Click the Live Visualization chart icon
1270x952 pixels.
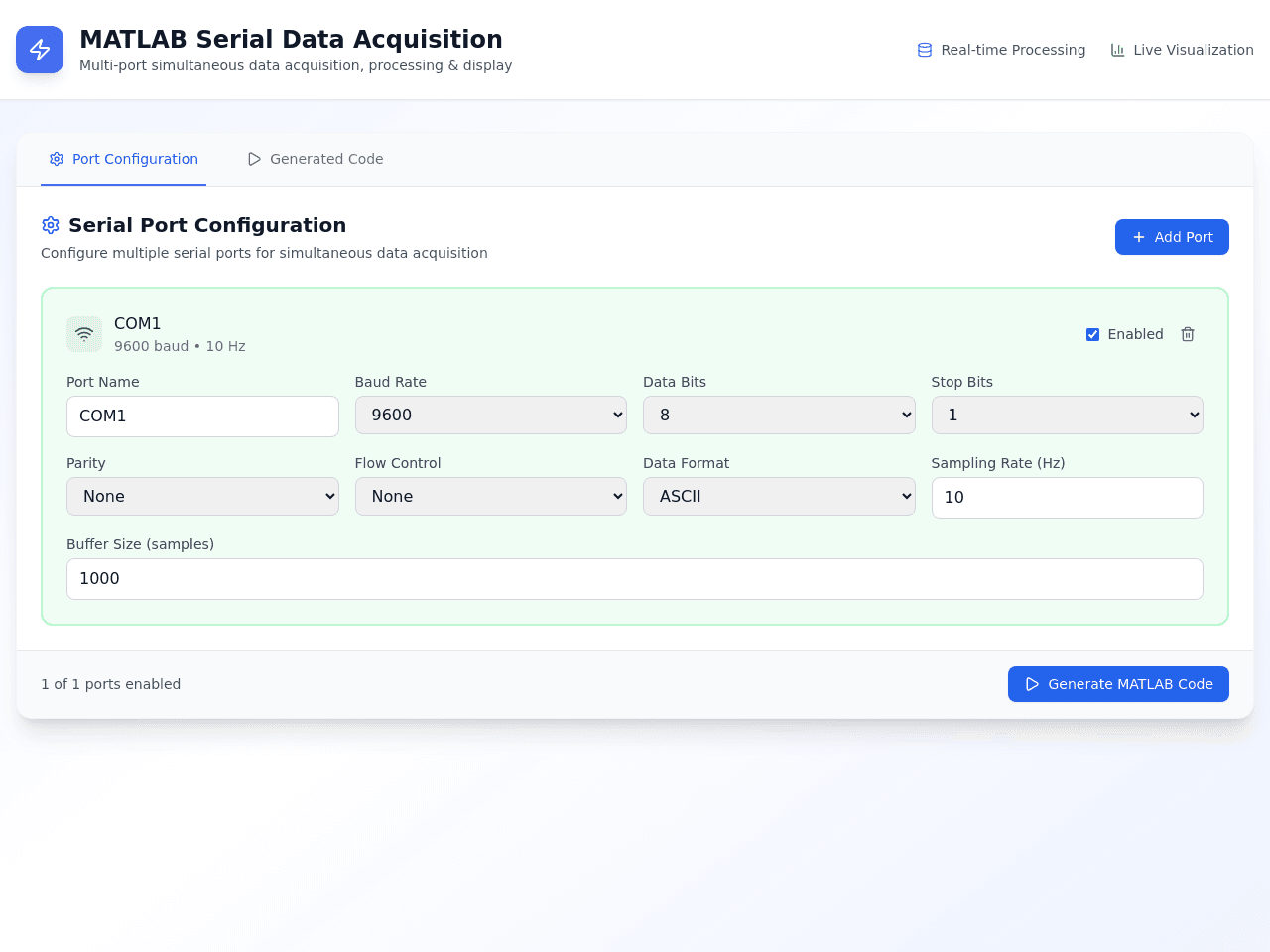[x=1118, y=50]
